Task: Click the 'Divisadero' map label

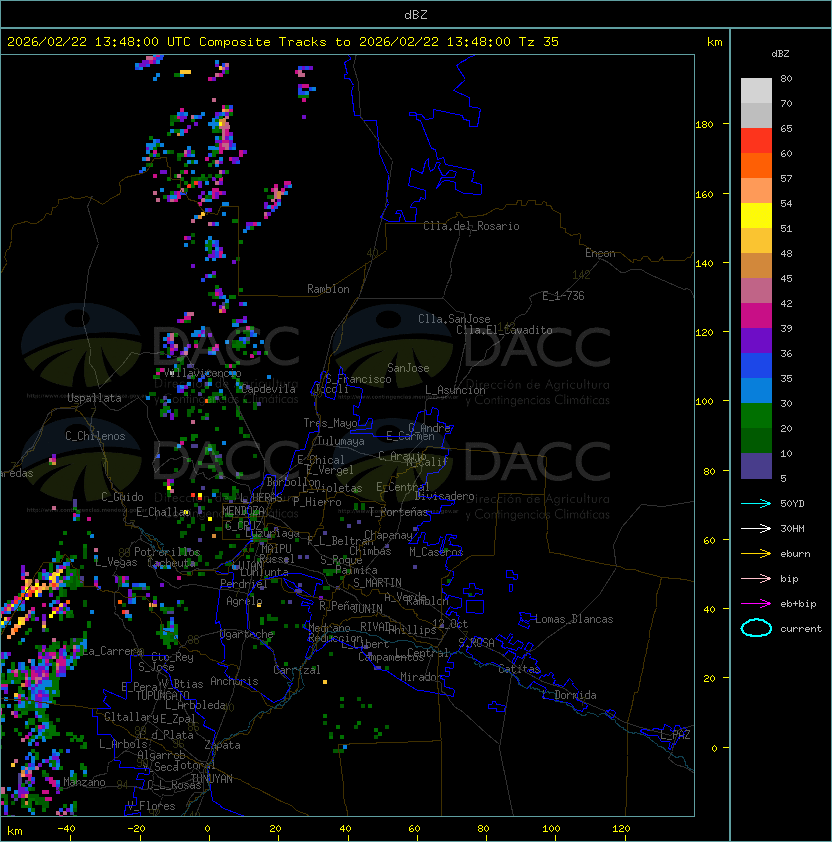Action: click(x=444, y=496)
